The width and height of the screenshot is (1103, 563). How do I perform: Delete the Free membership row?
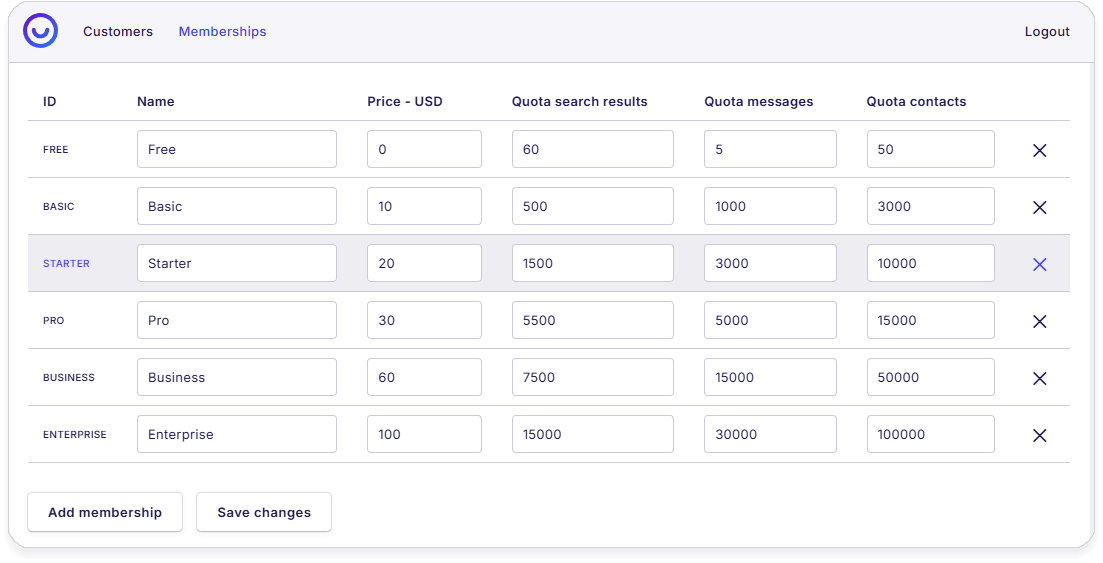coord(1039,150)
